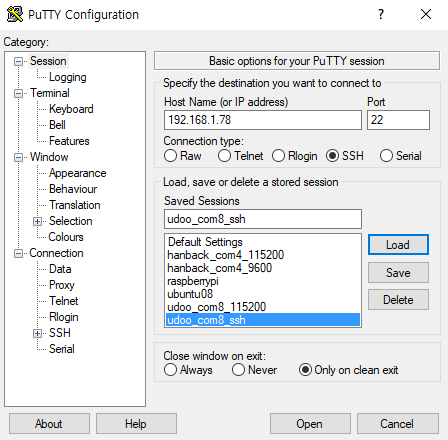Screen dimensions: 448x440
Task: Open the Selection settings category
Action: click(x=71, y=221)
